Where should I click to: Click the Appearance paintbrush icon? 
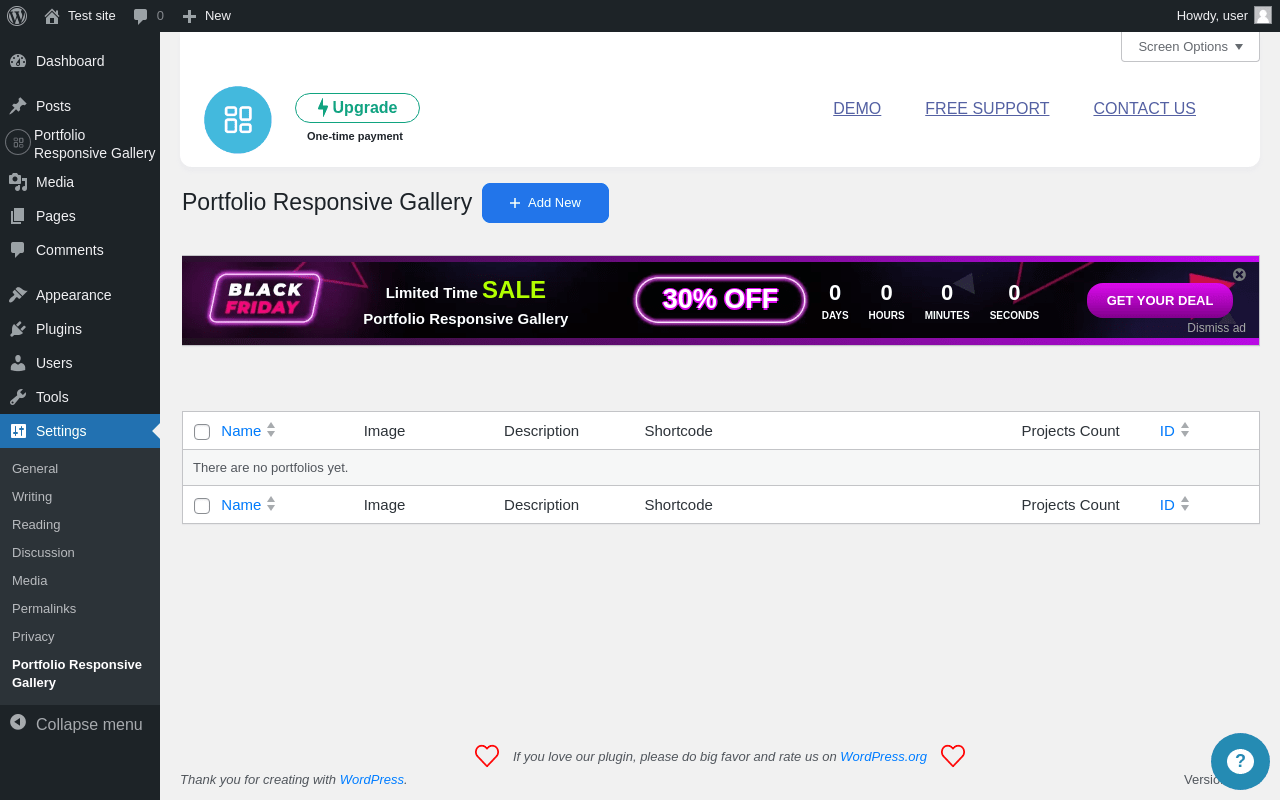(x=18, y=295)
